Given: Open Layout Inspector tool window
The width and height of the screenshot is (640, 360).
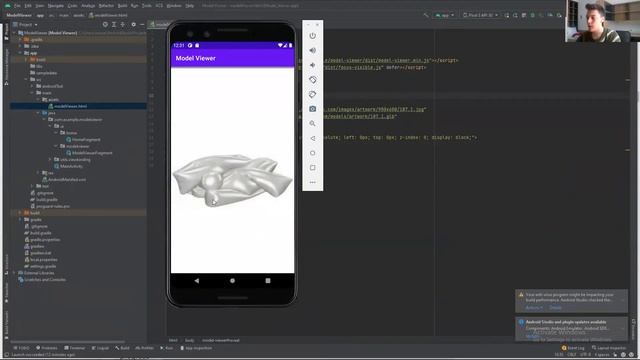Looking at the screenshot, I should 608,348.
